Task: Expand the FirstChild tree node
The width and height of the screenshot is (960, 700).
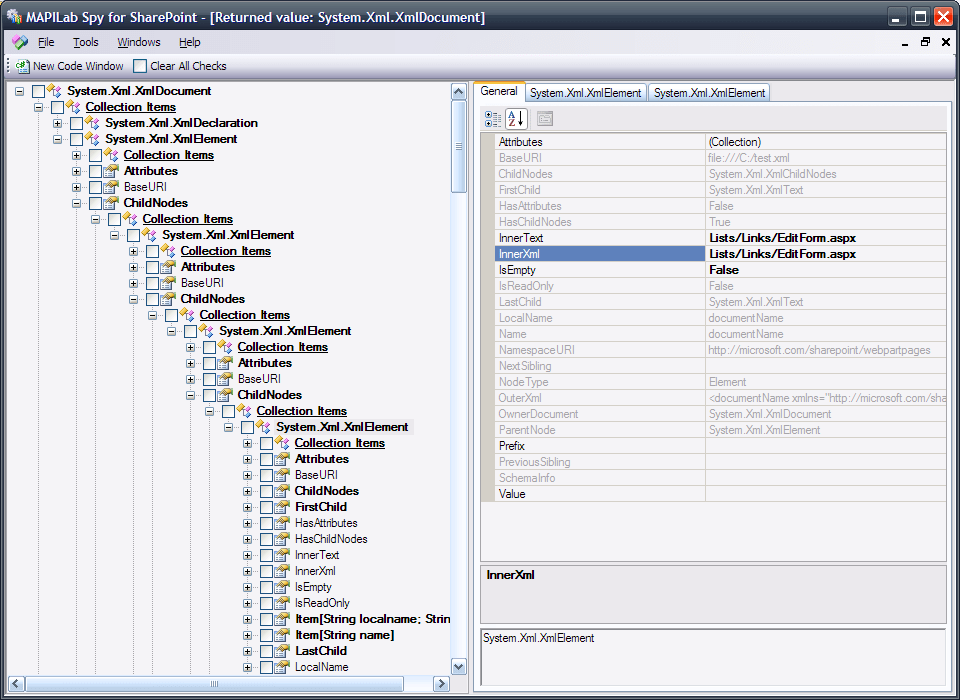Action: (247, 507)
